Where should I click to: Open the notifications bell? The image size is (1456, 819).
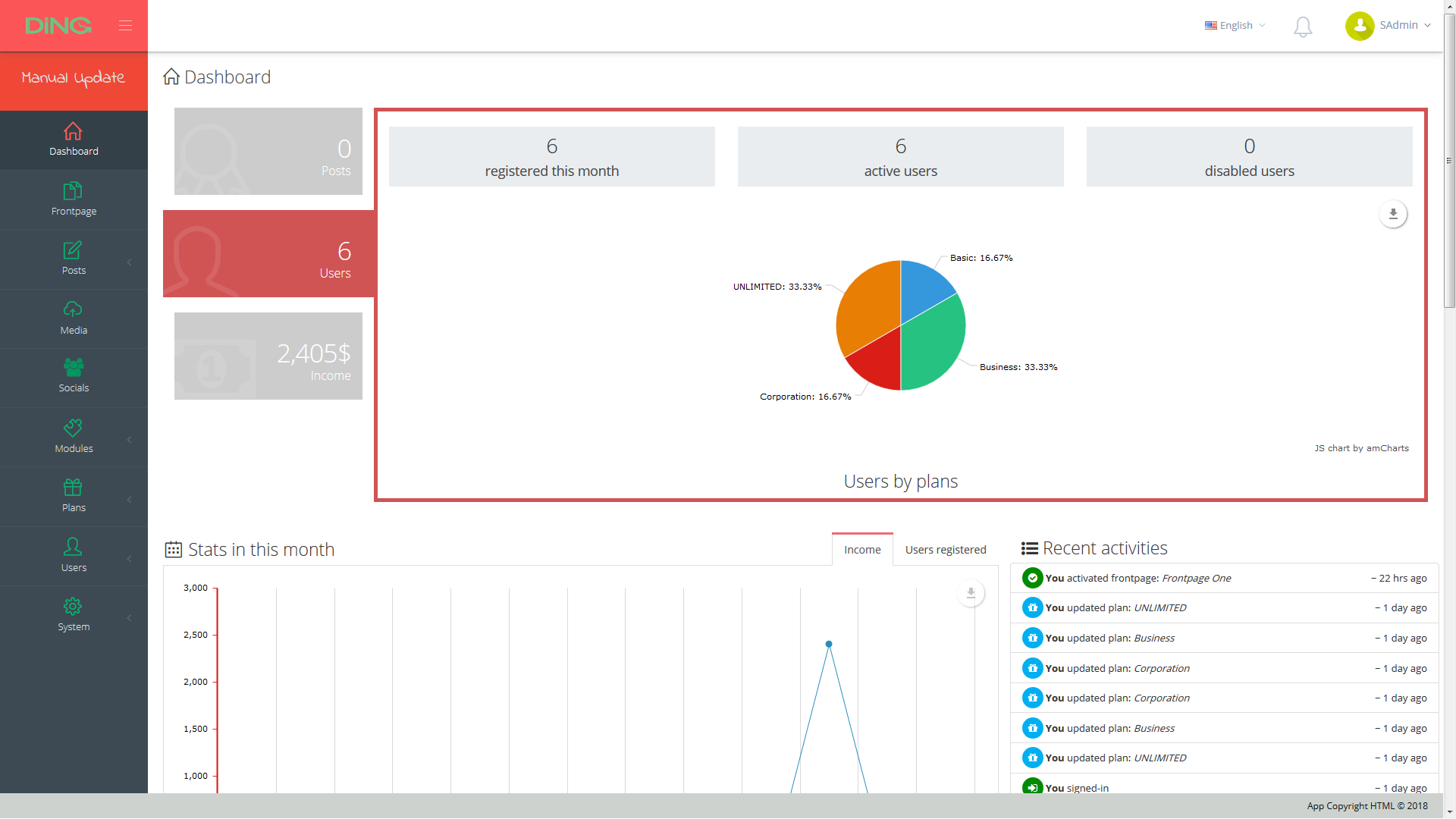(1303, 27)
